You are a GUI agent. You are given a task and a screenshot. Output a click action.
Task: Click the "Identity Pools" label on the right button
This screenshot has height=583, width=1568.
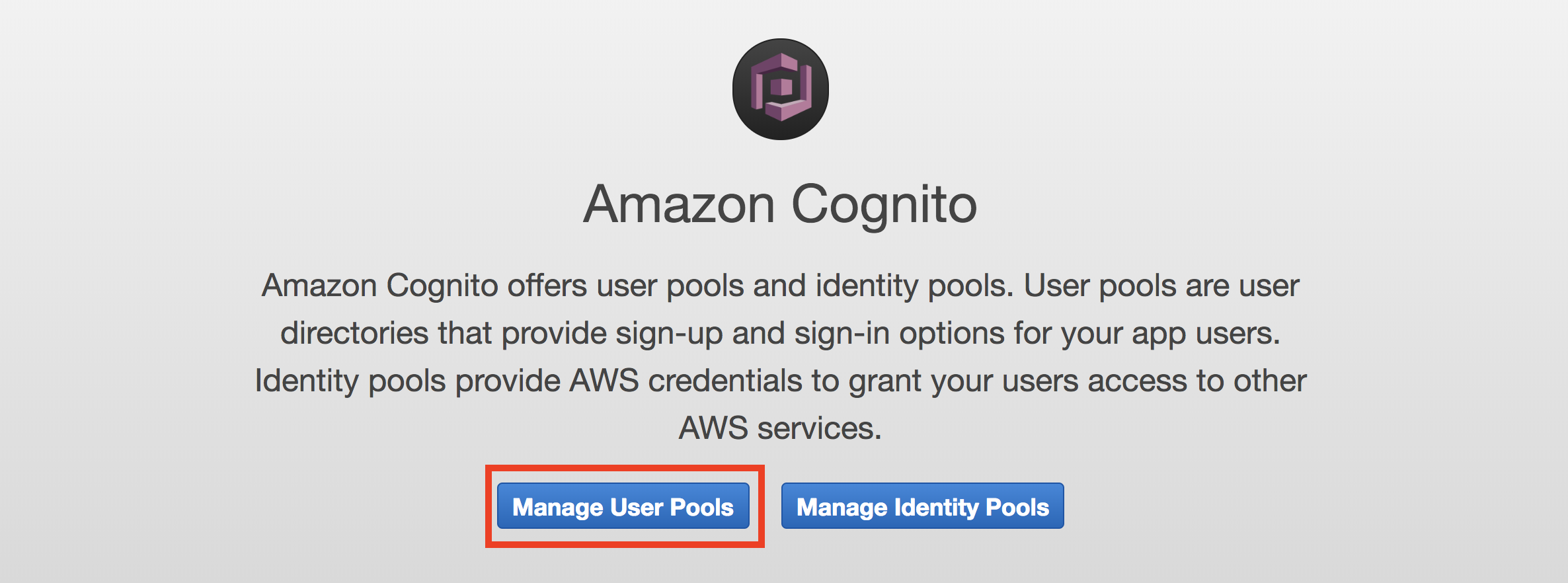pyautogui.click(x=971, y=508)
